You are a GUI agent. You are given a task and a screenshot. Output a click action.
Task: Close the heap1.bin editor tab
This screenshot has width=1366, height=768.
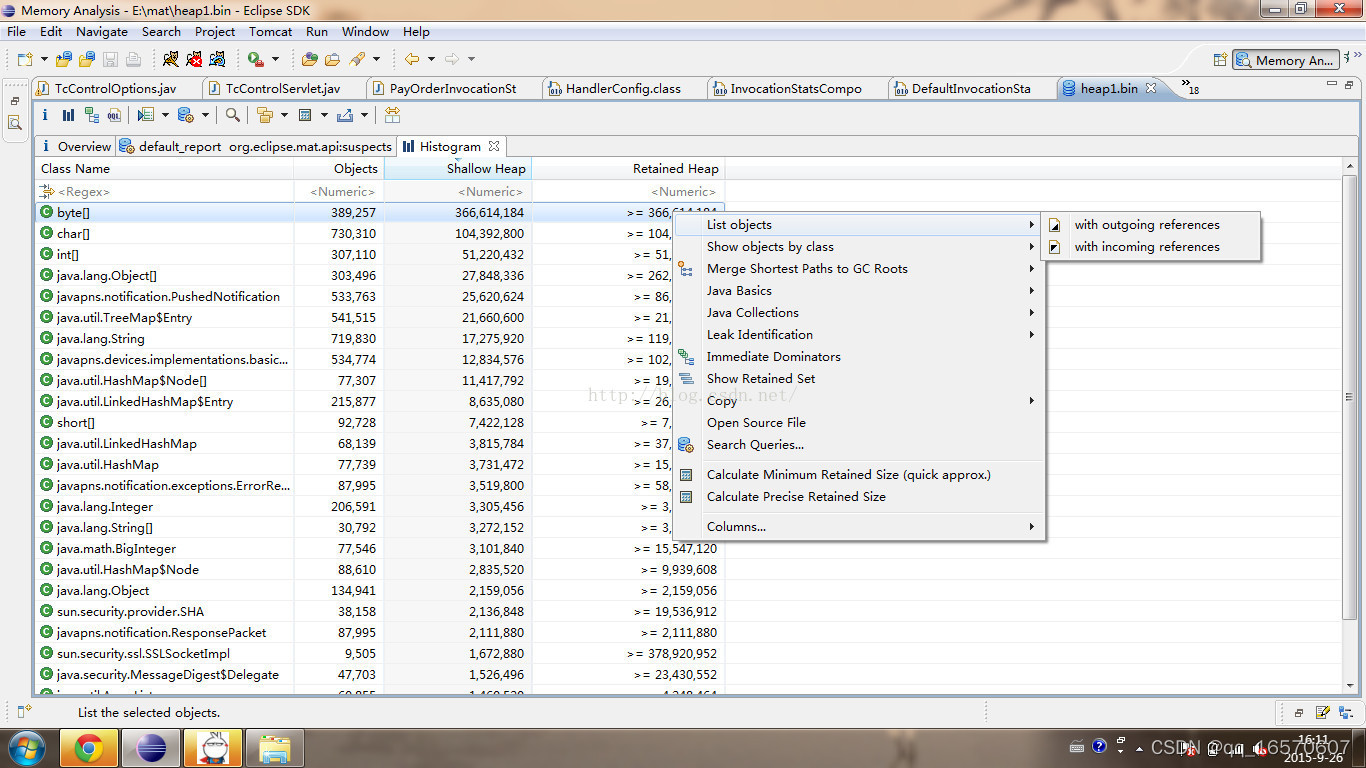pos(1150,88)
